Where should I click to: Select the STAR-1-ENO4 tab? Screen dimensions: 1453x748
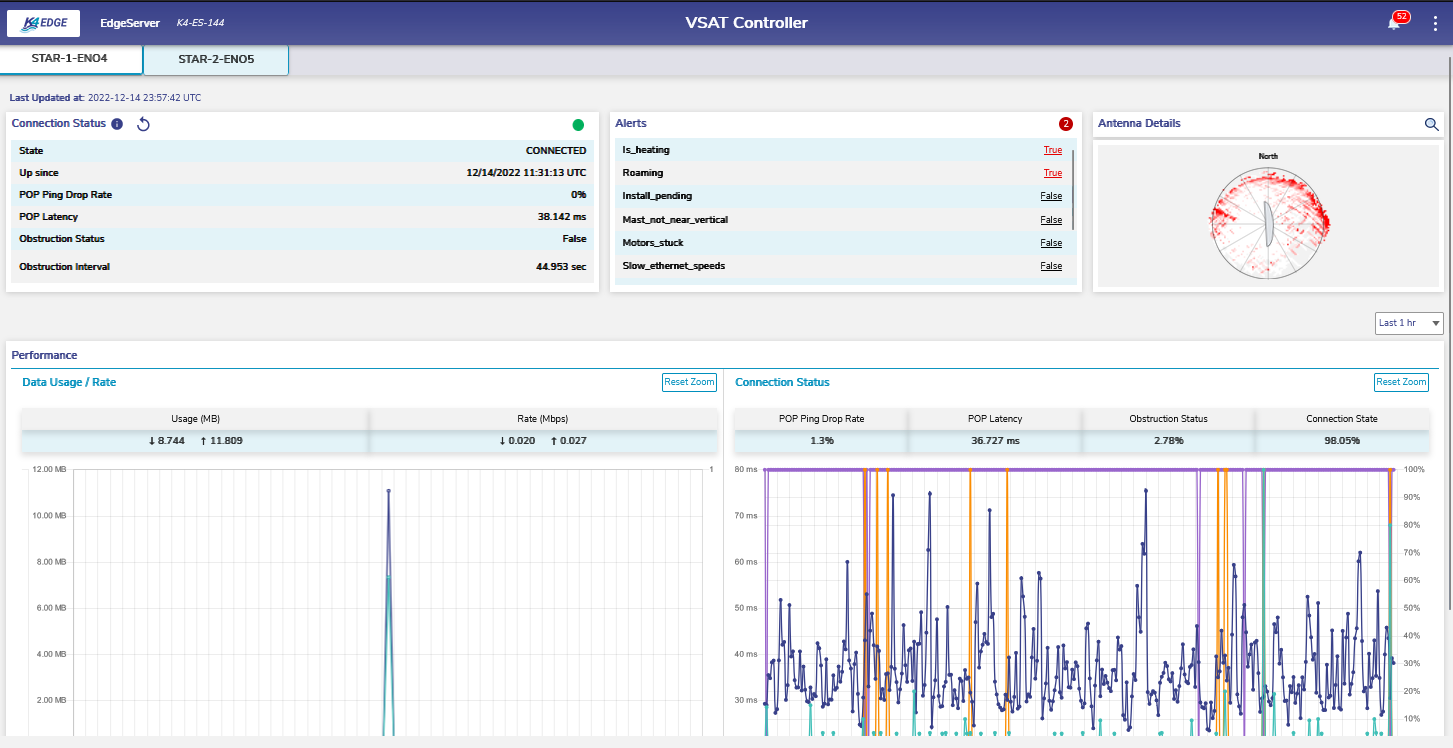click(70, 58)
